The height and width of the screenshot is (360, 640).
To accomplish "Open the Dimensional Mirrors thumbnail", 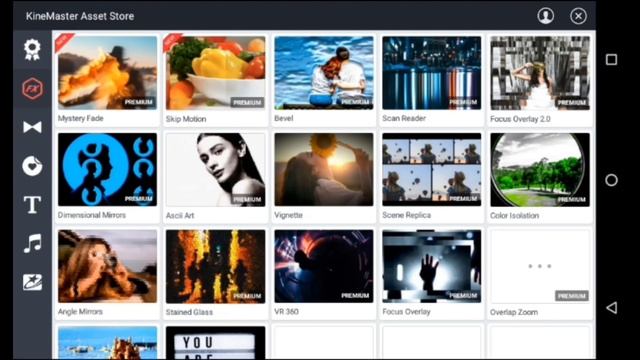I will [x=107, y=169].
